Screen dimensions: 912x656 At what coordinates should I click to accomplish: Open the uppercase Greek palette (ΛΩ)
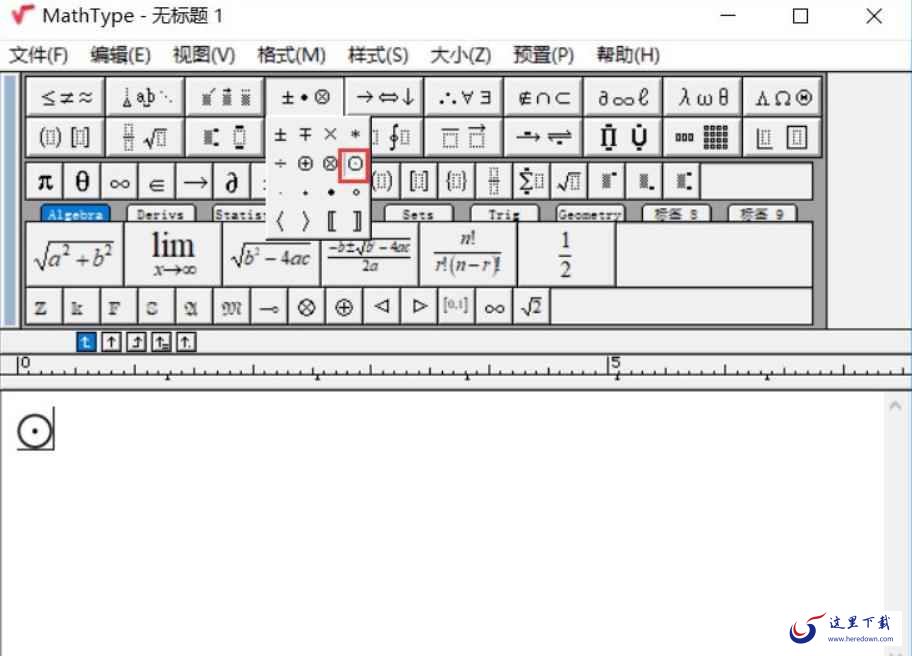pyautogui.click(x=782, y=97)
